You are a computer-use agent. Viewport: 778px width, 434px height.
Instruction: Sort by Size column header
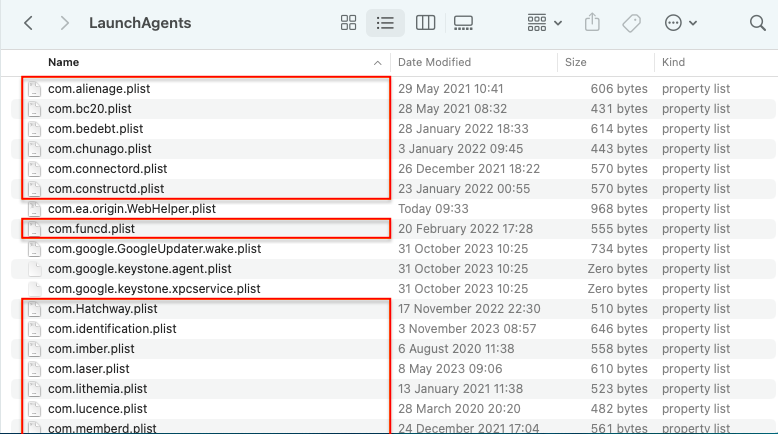[576, 62]
